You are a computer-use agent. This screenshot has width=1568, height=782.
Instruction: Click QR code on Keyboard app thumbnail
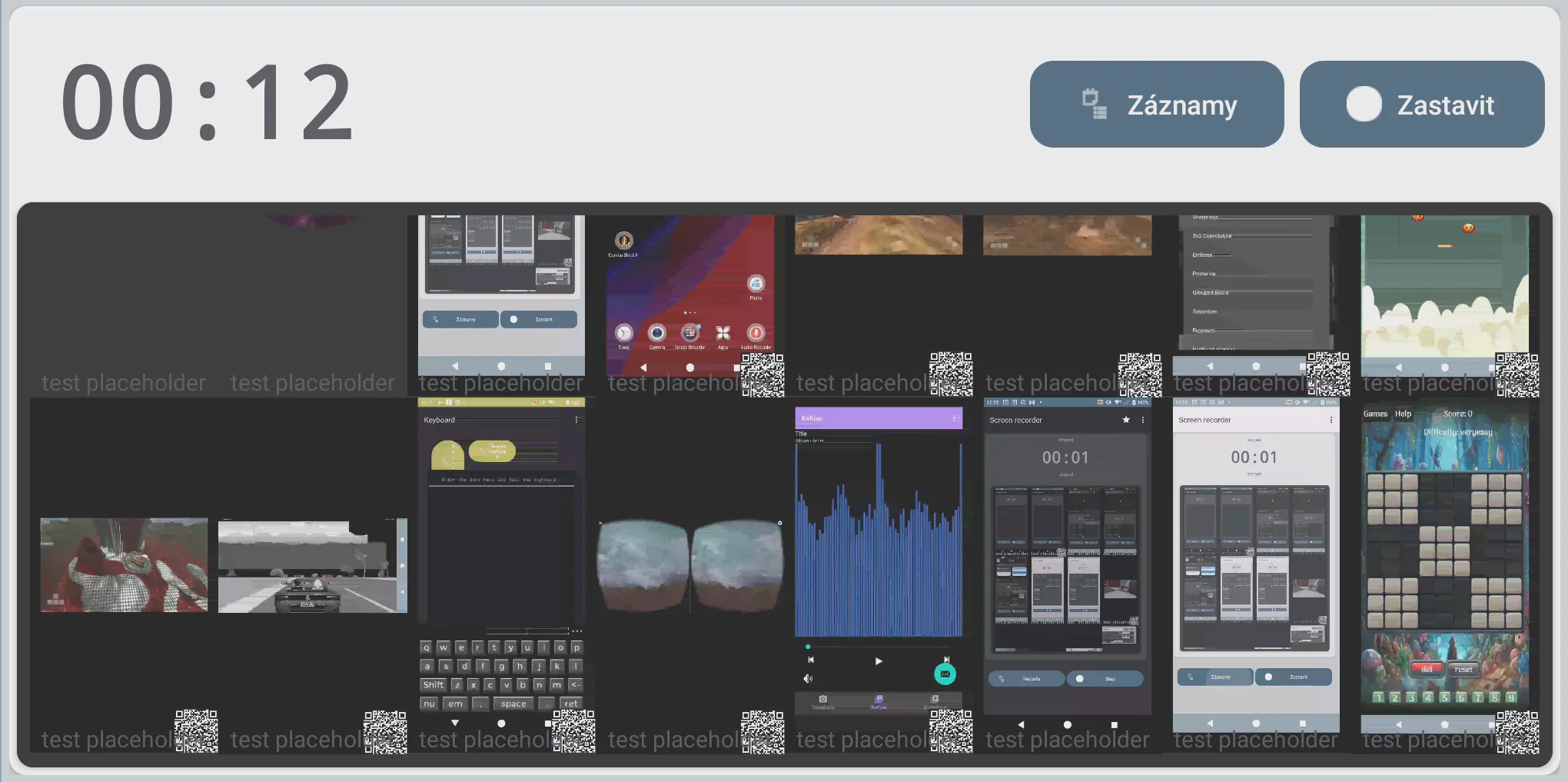[x=574, y=731]
